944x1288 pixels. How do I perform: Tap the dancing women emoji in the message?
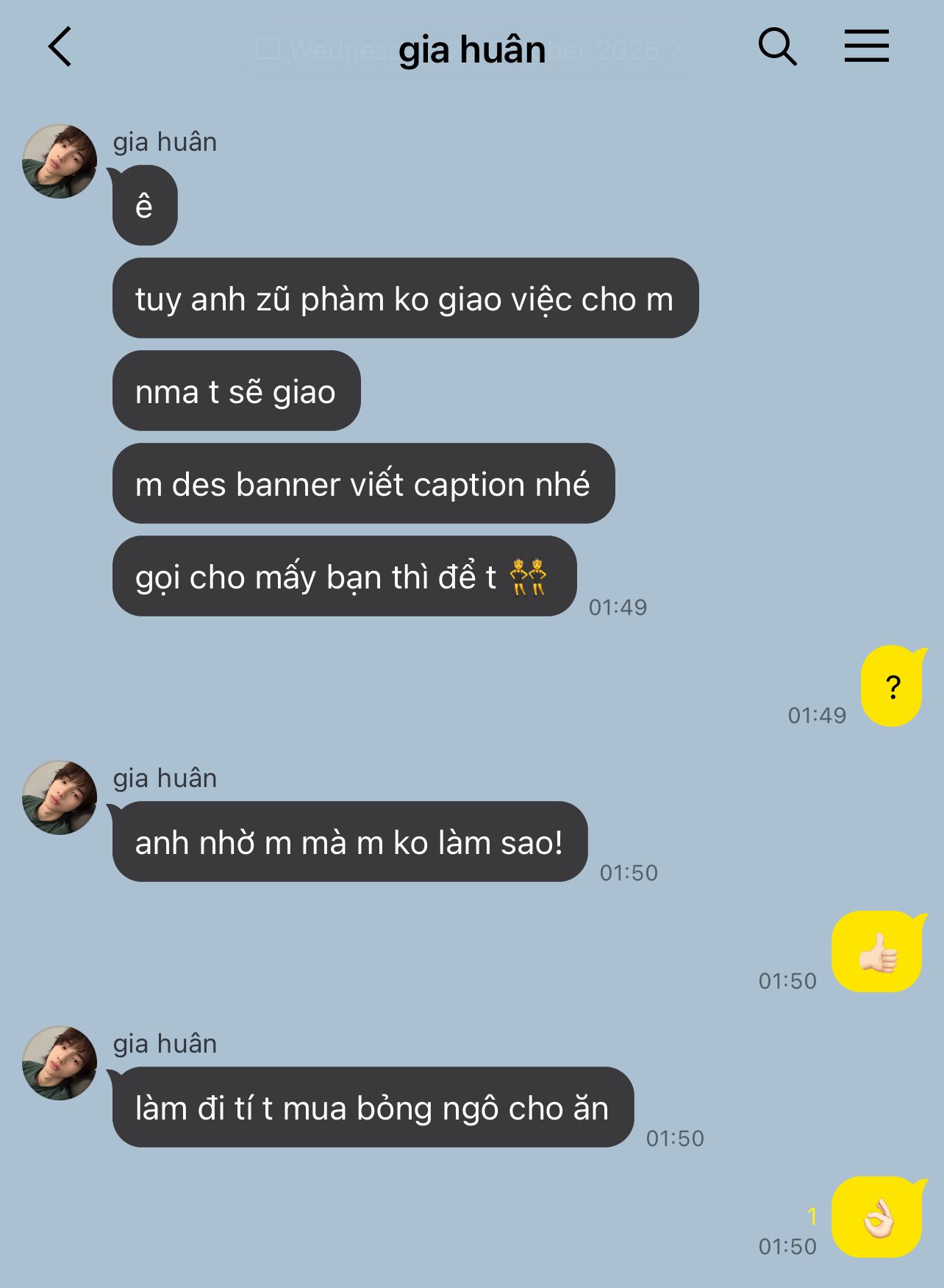(x=529, y=577)
